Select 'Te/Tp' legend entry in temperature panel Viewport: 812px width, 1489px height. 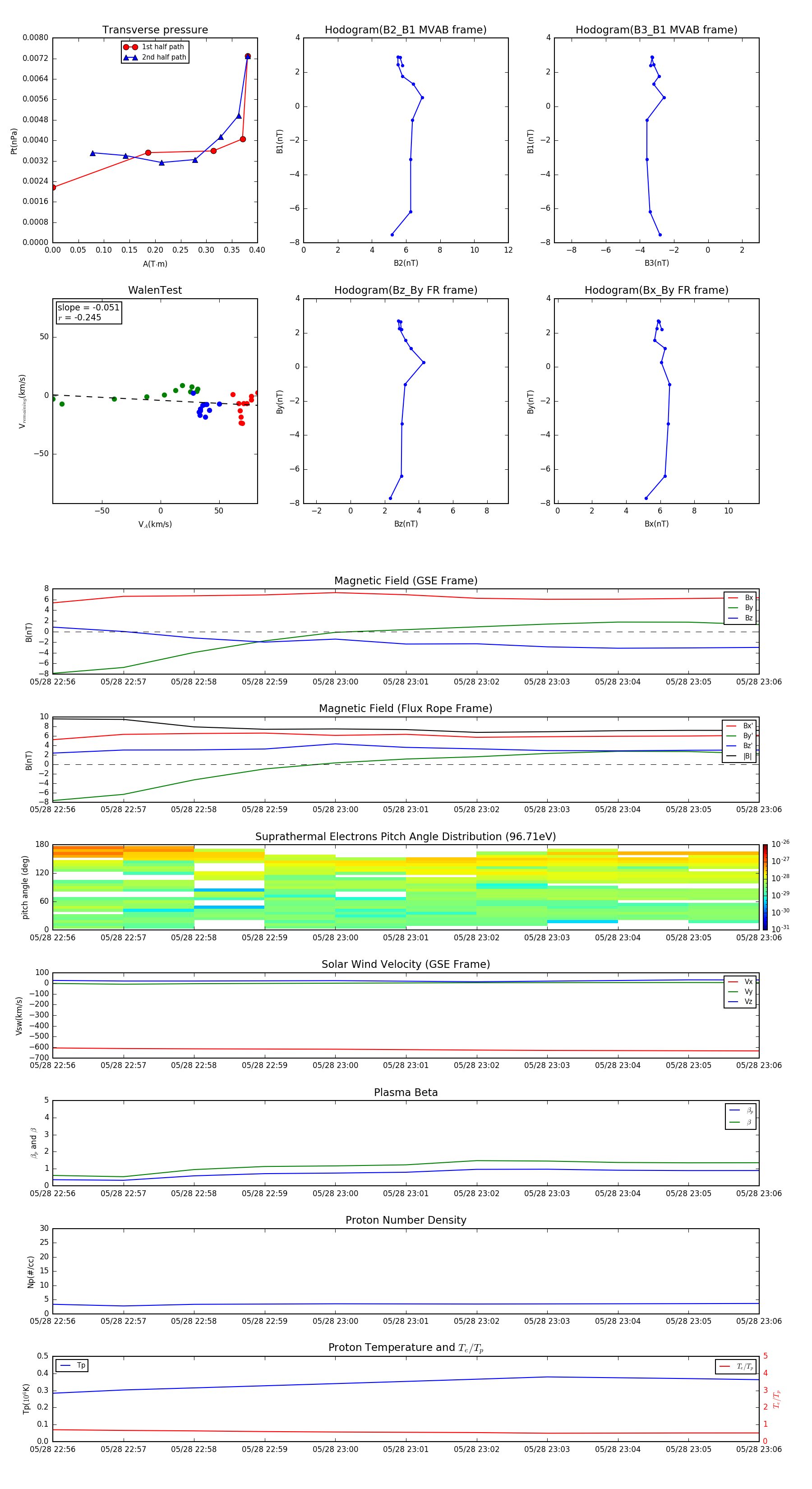tap(736, 1366)
